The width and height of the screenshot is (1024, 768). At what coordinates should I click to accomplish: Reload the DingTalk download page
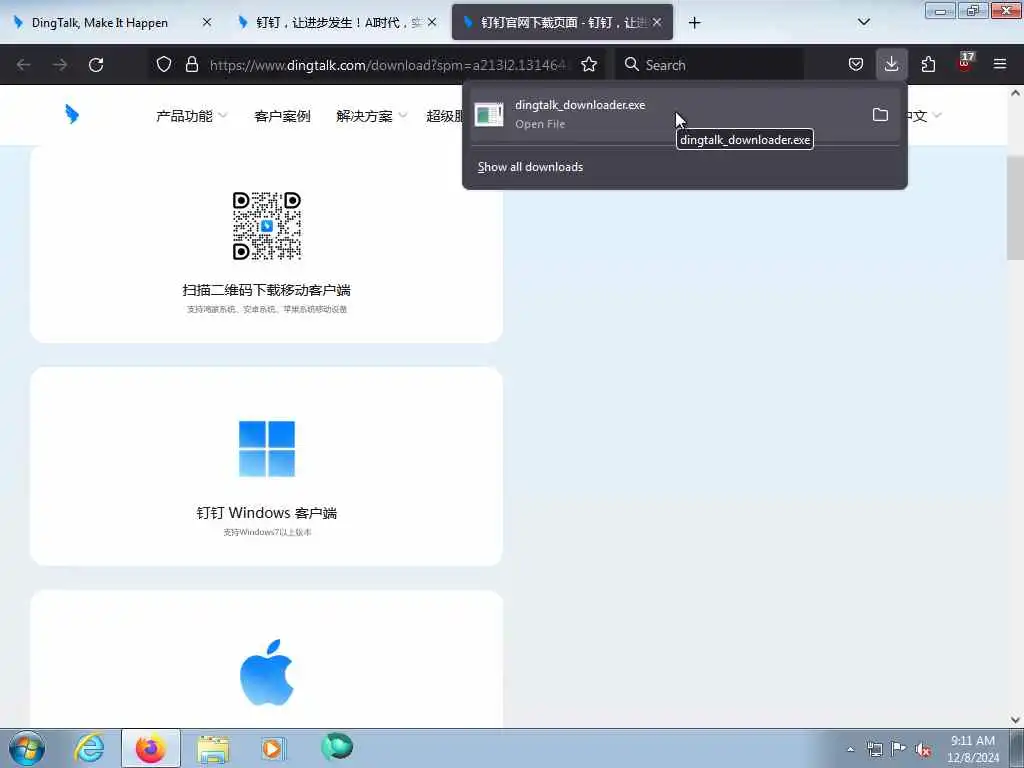(96, 65)
